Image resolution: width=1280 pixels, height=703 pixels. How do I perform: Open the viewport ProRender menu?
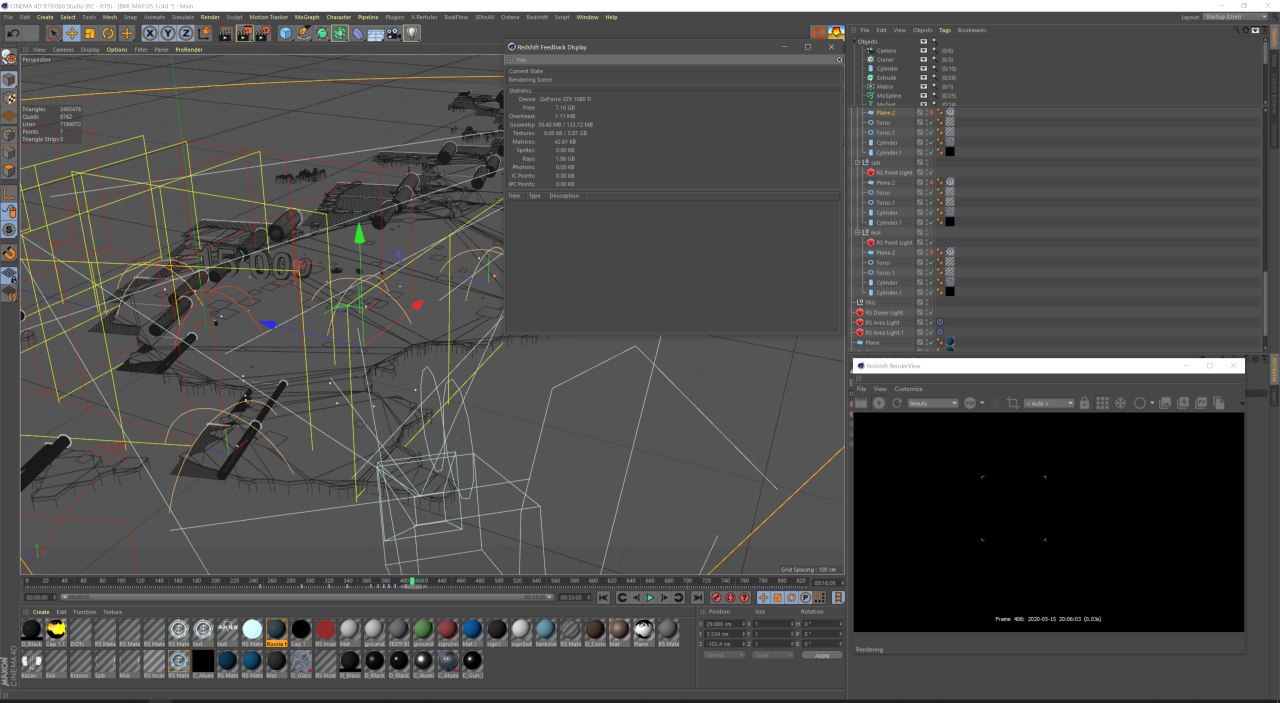coord(188,49)
